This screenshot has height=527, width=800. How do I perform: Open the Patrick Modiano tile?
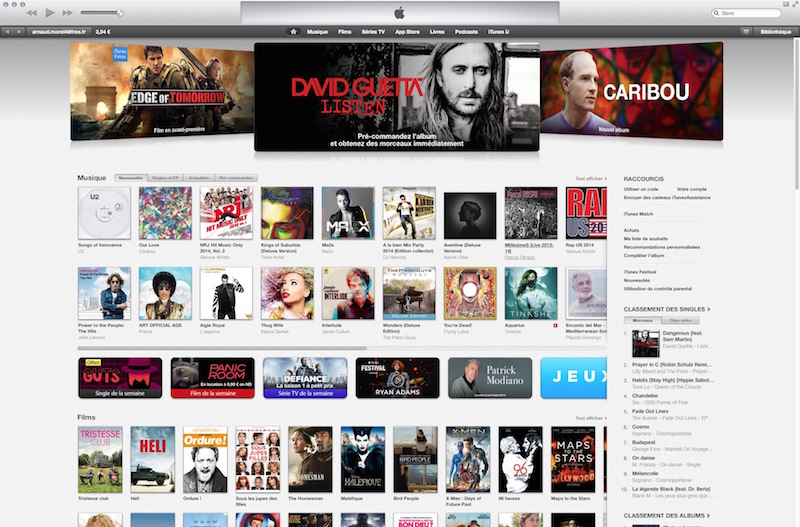[x=490, y=378]
